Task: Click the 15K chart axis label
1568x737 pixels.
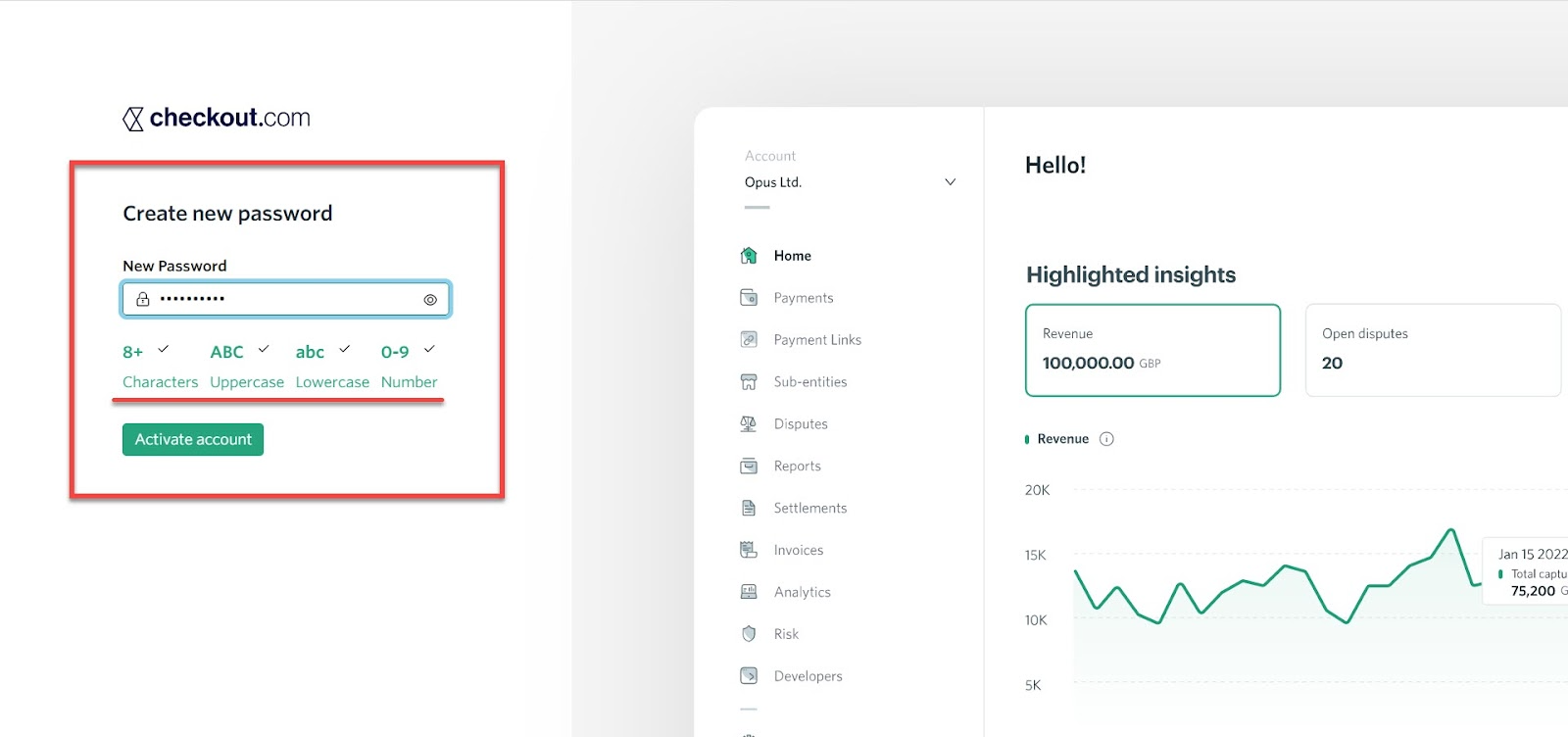Action: point(1036,556)
